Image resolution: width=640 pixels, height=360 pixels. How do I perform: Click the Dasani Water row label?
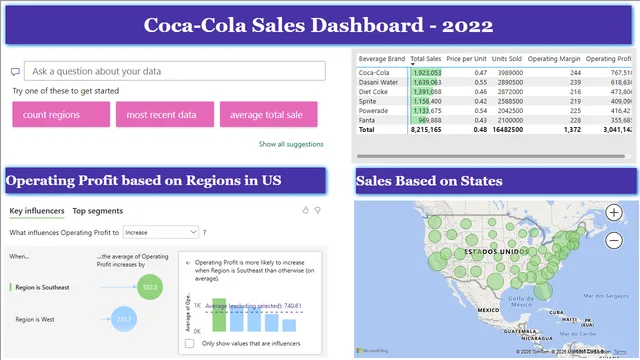378,82
